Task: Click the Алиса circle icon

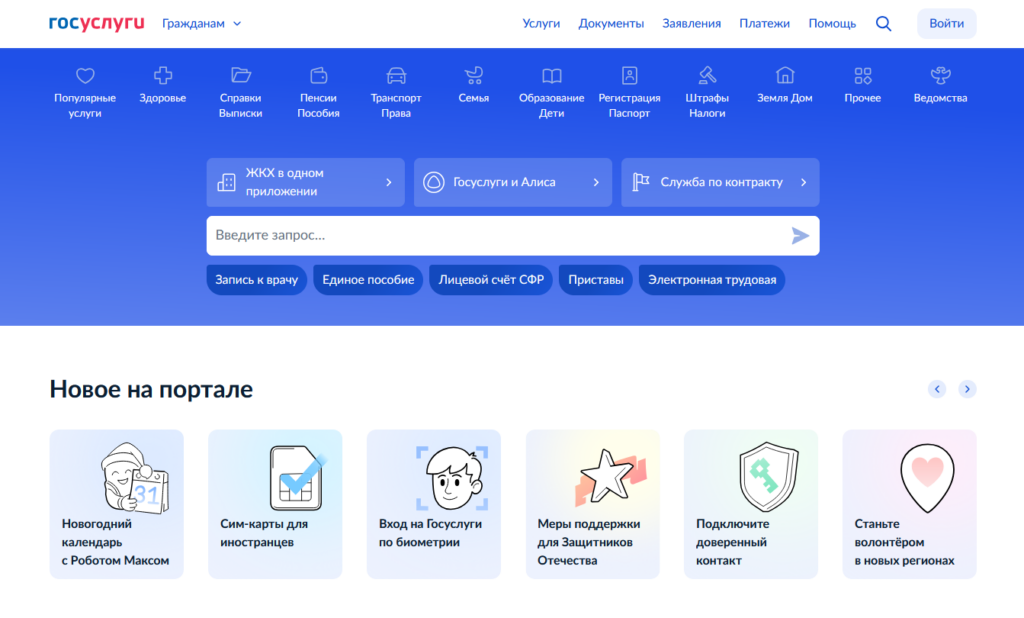Action: tap(434, 182)
